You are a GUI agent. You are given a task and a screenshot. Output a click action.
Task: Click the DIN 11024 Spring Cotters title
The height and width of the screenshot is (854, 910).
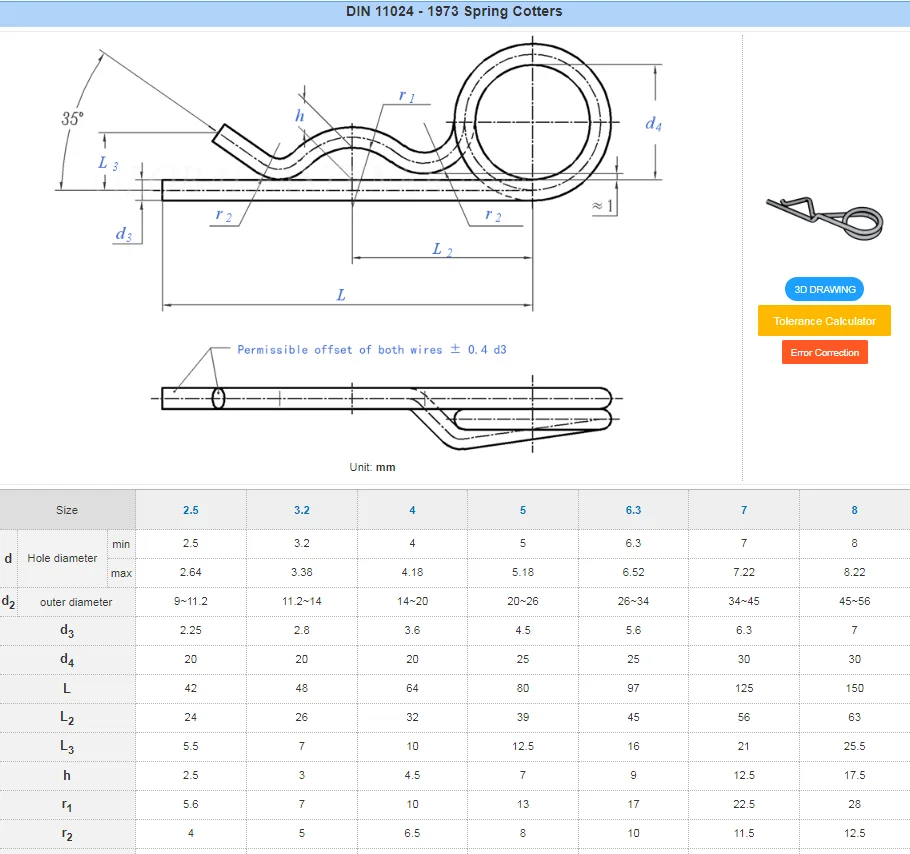pos(455,12)
